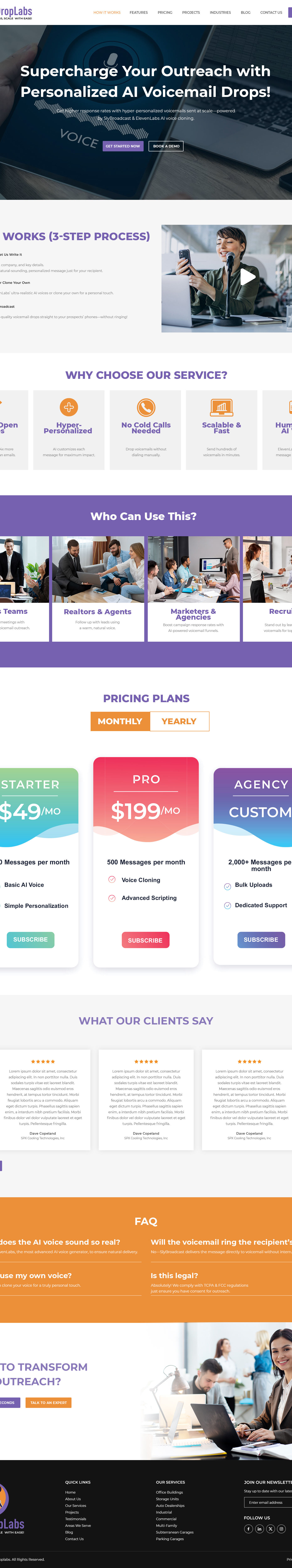Click the Voice Cloning checkmark icon
Image resolution: width=292 pixels, height=1568 pixels.
coord(112,879)
